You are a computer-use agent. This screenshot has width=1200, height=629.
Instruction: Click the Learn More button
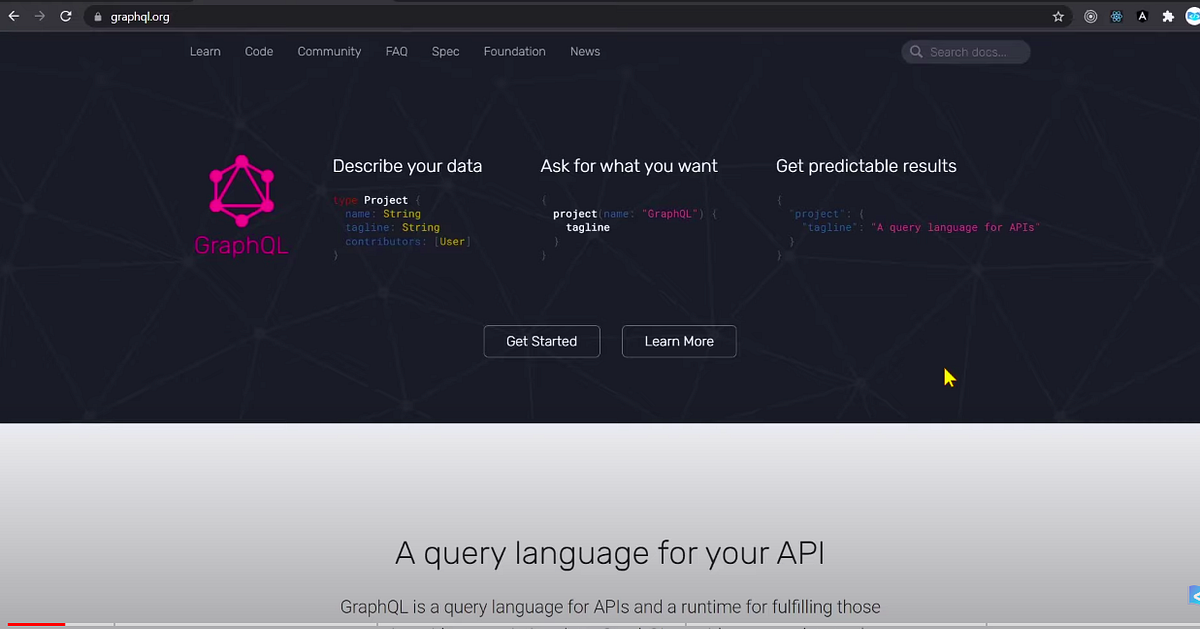679,341
